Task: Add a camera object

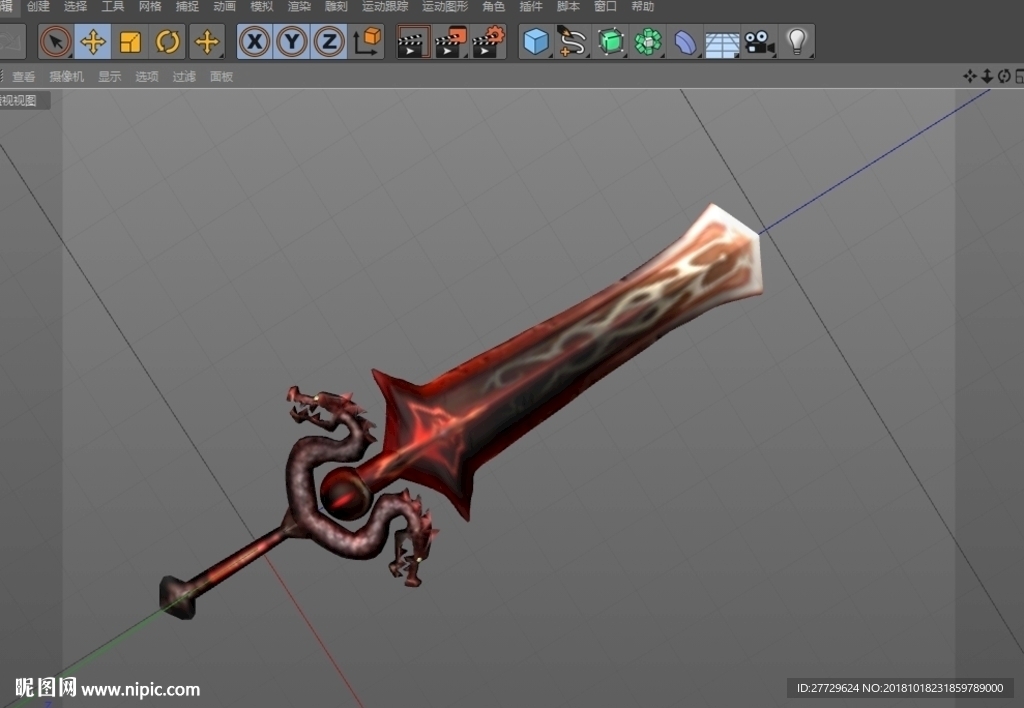Action: [x=760, y=42]
